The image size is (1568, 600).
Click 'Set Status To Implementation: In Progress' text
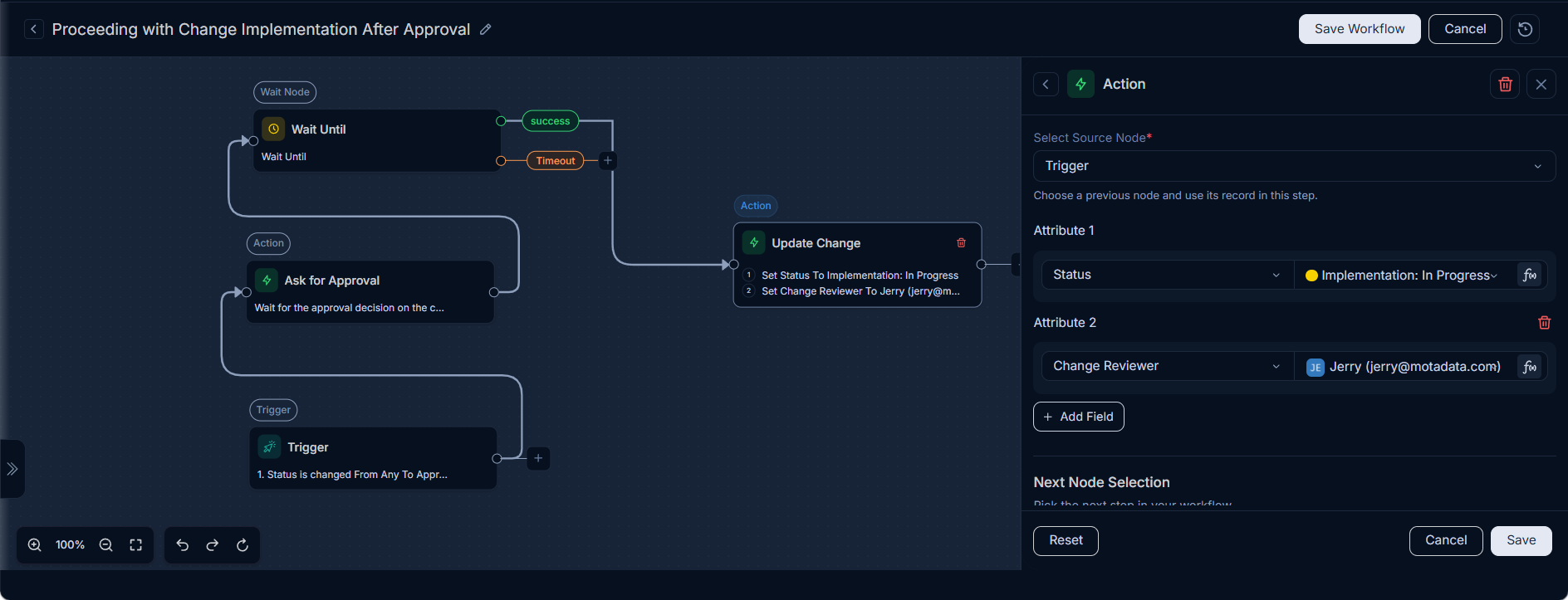(x=860, y=276)
